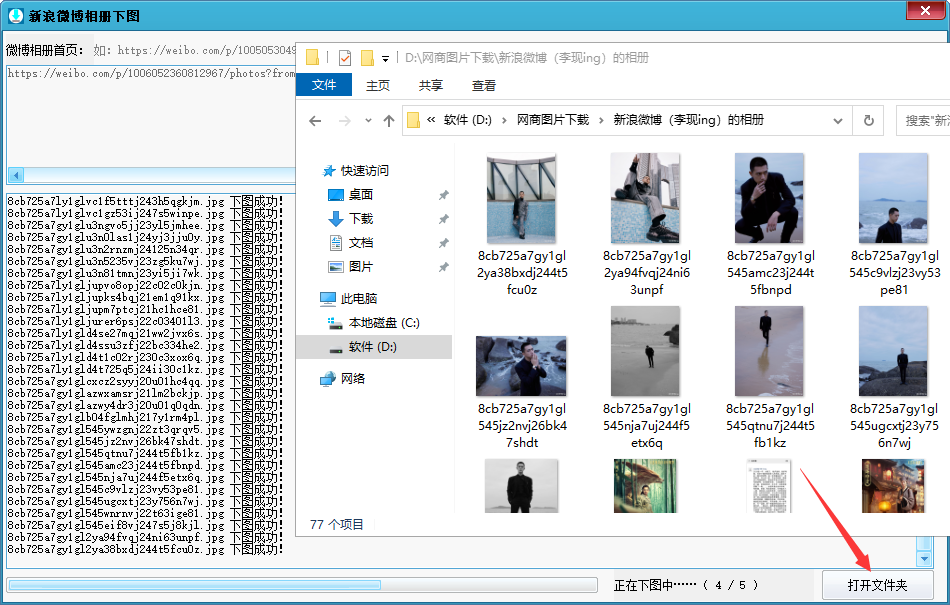The image size is (950, 605).
Task: Open 下载 in the navigation pane
Action: [360, 219]
